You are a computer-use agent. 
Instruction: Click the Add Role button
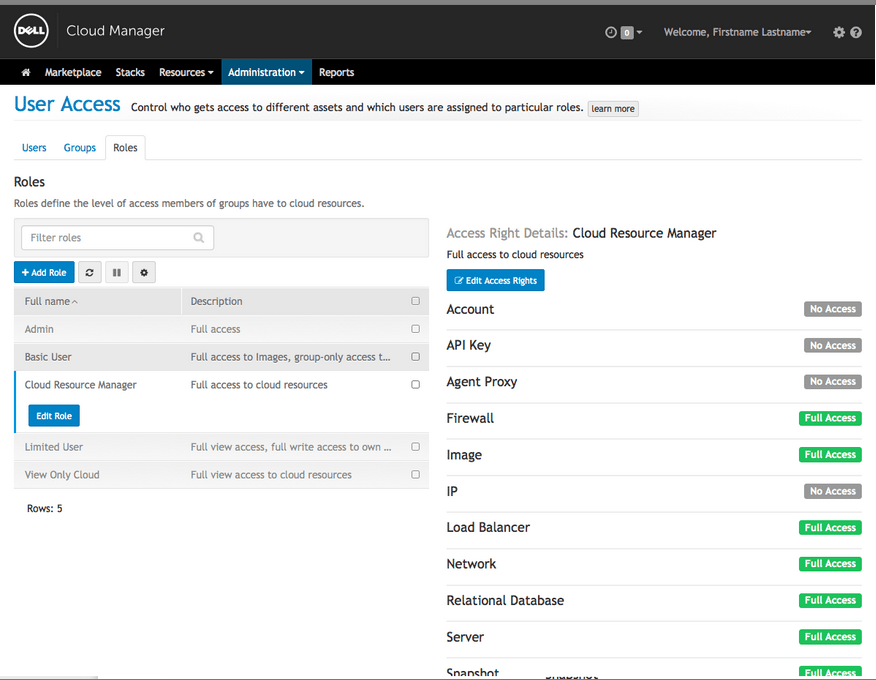(44, 273)
